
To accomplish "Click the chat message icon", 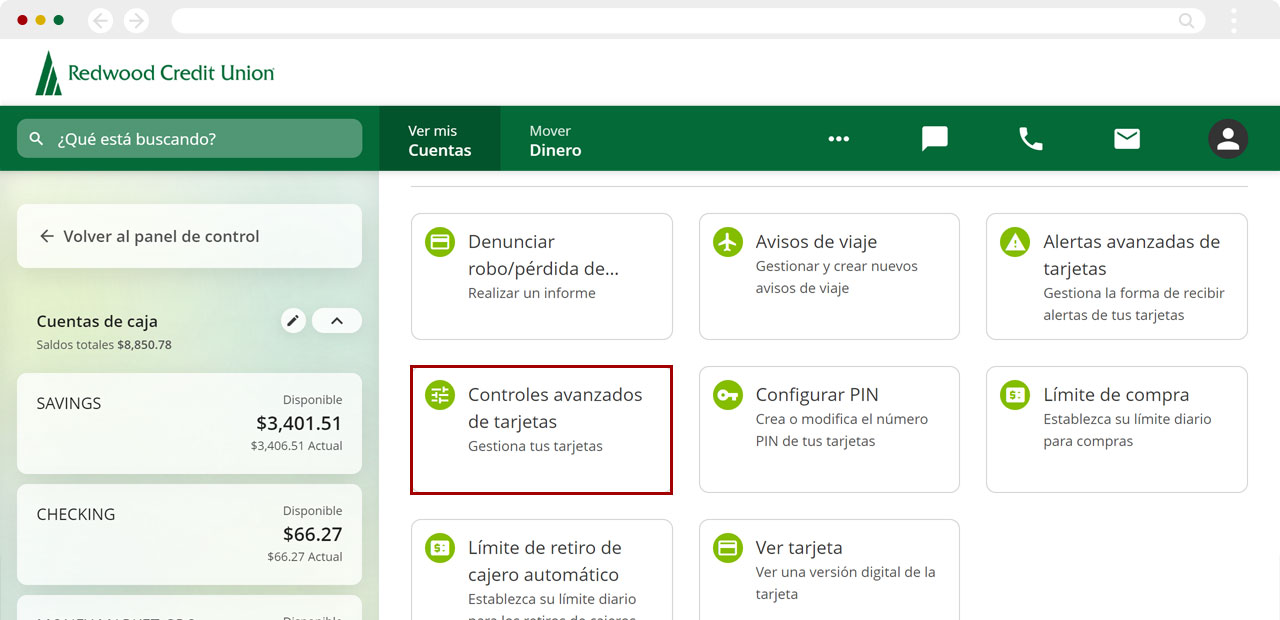I will click(934, 139).
